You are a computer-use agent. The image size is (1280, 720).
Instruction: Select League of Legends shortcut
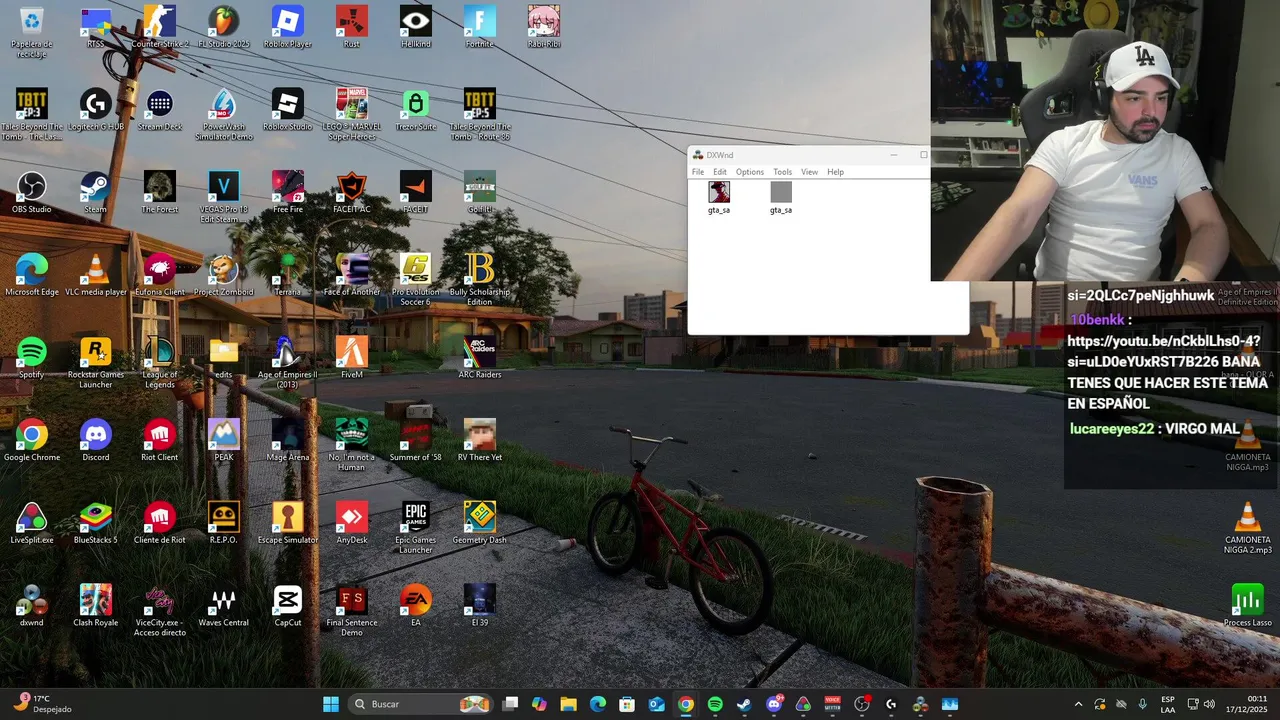(160, 362)
